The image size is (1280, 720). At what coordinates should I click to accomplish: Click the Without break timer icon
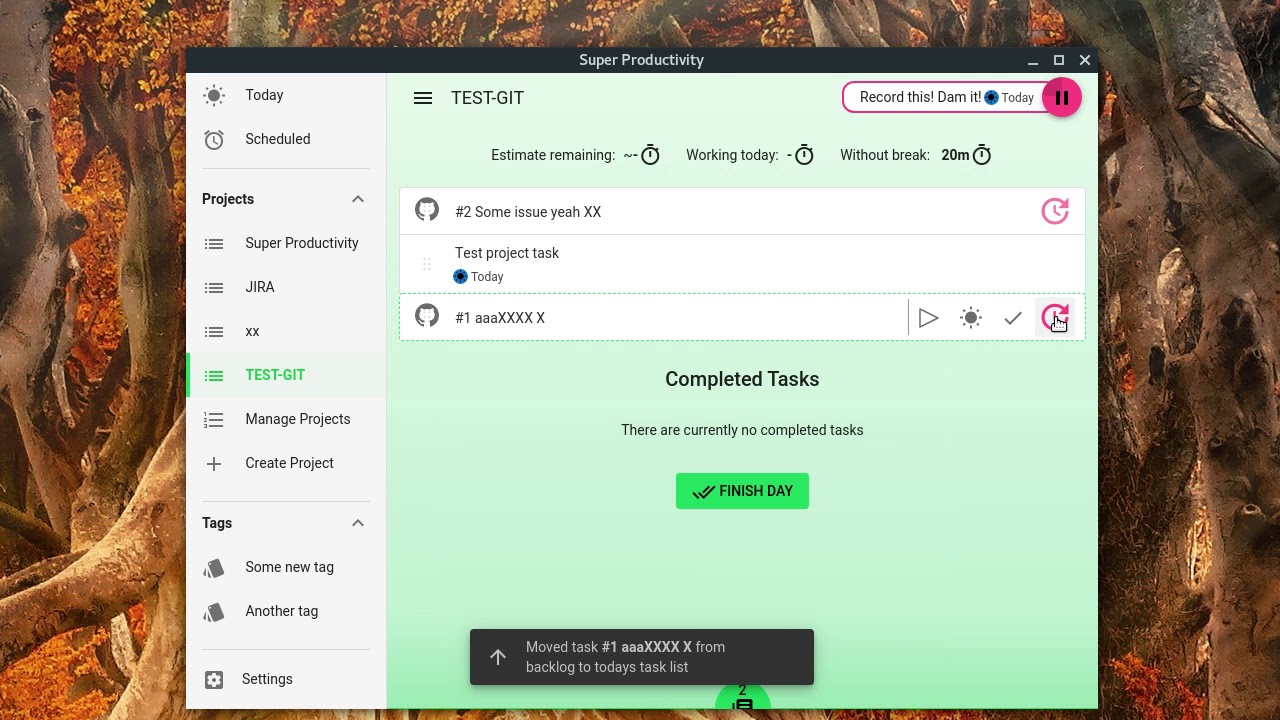point(982,155)
